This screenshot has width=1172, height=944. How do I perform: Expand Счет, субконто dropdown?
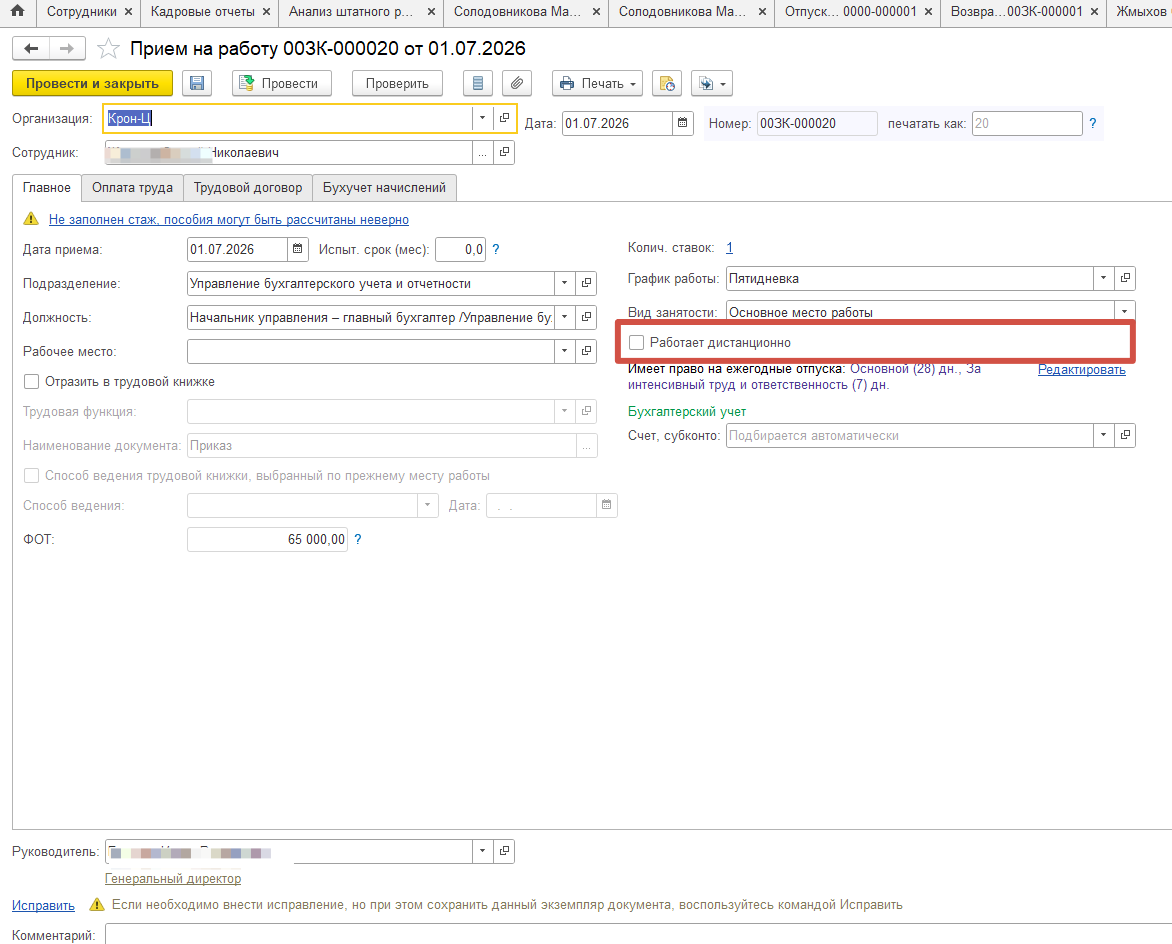coord(1103,435)
